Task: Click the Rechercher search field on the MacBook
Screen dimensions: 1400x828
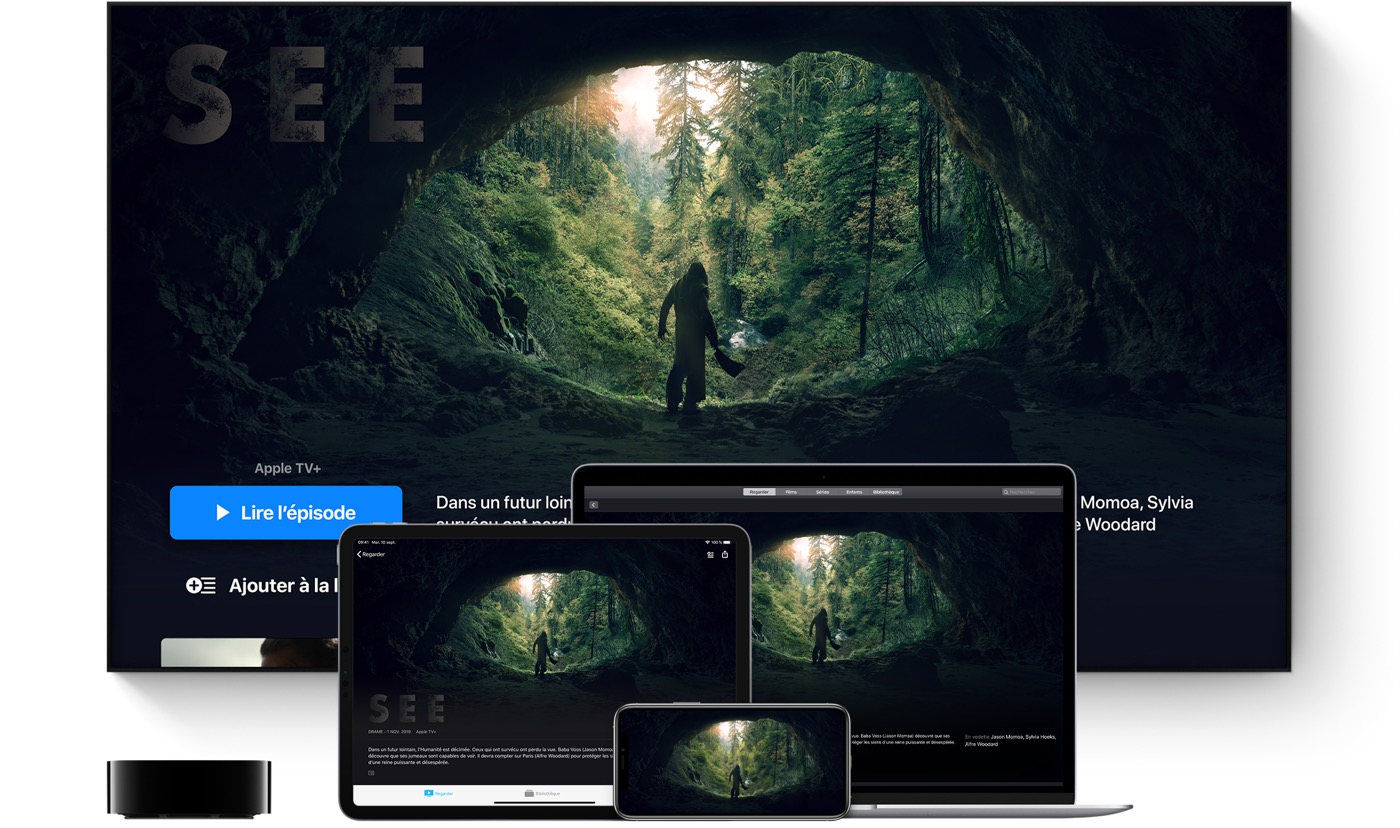Action: (x=1032, y=492)
